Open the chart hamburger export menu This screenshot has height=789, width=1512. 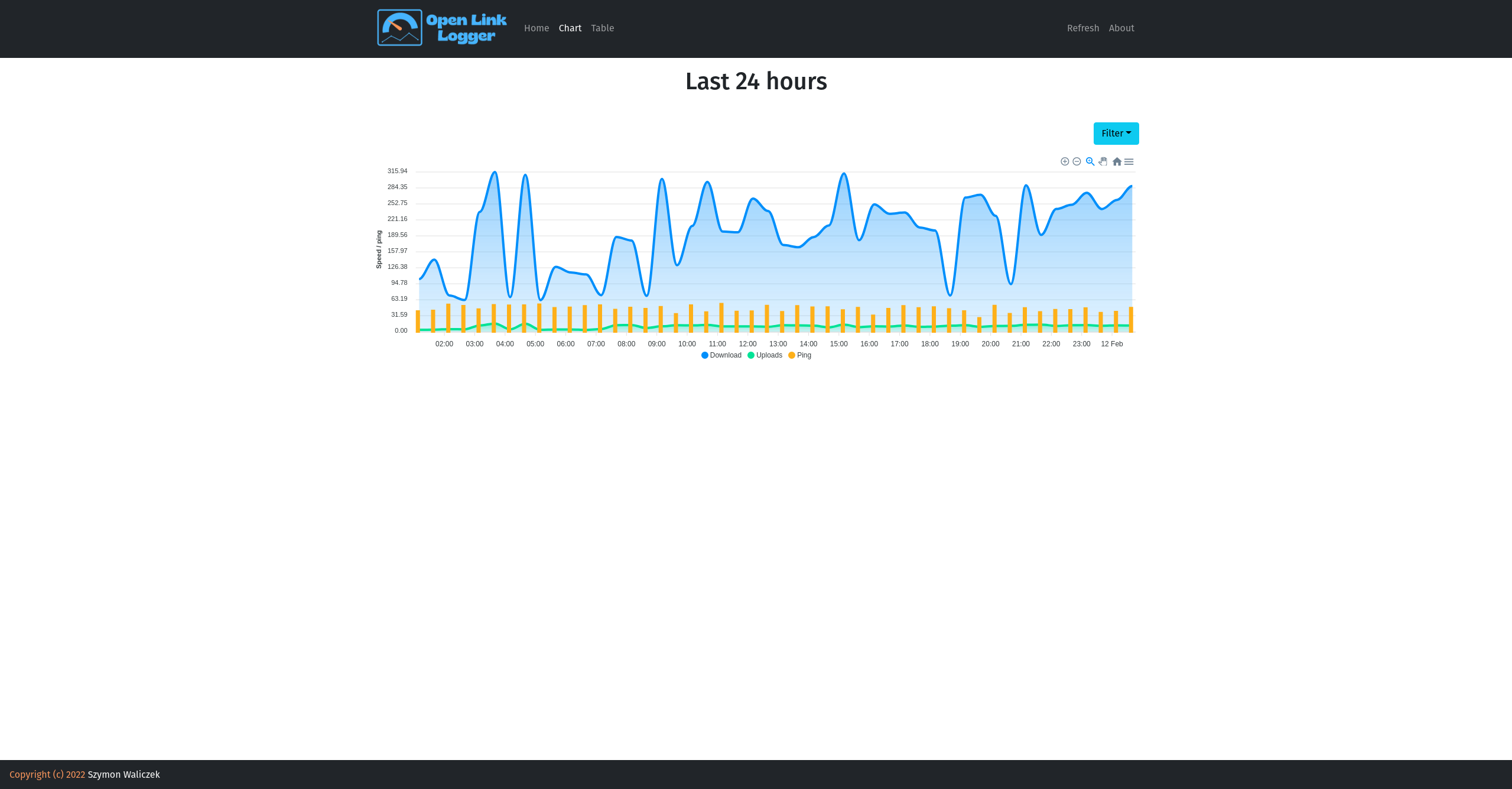click(x=1129, y=161)
